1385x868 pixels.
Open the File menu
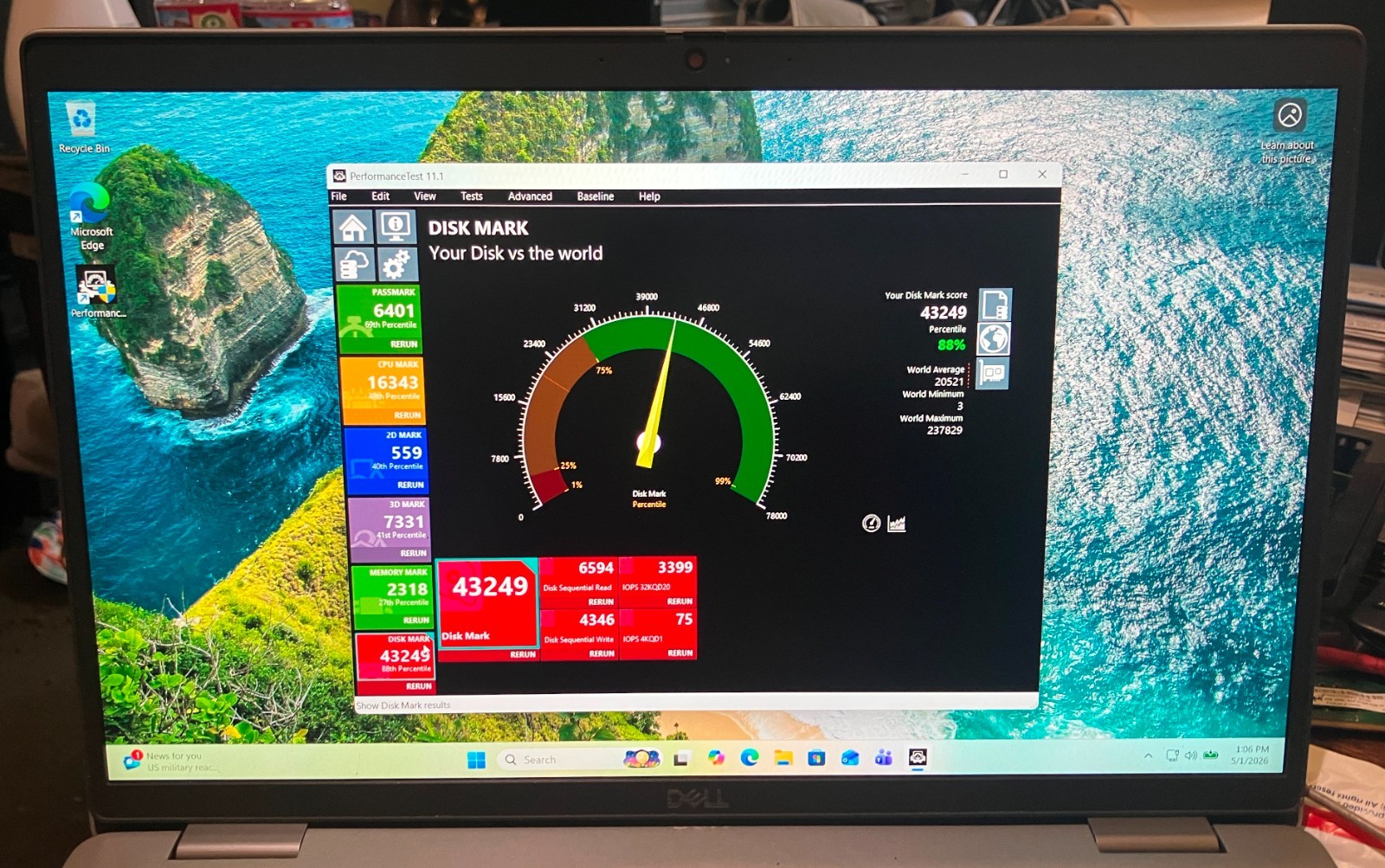339,196
